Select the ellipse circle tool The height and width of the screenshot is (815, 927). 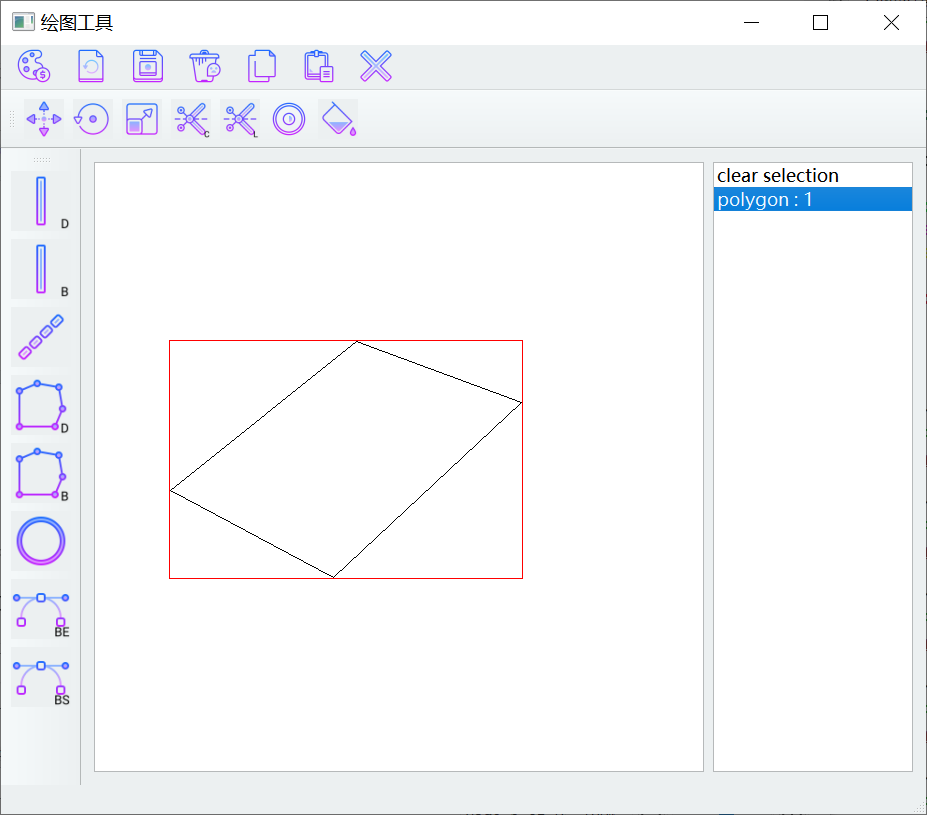pos(41,541)
